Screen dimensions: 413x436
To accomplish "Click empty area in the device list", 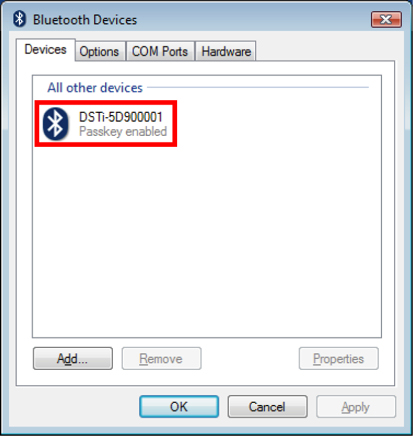I will coord(207,240).
